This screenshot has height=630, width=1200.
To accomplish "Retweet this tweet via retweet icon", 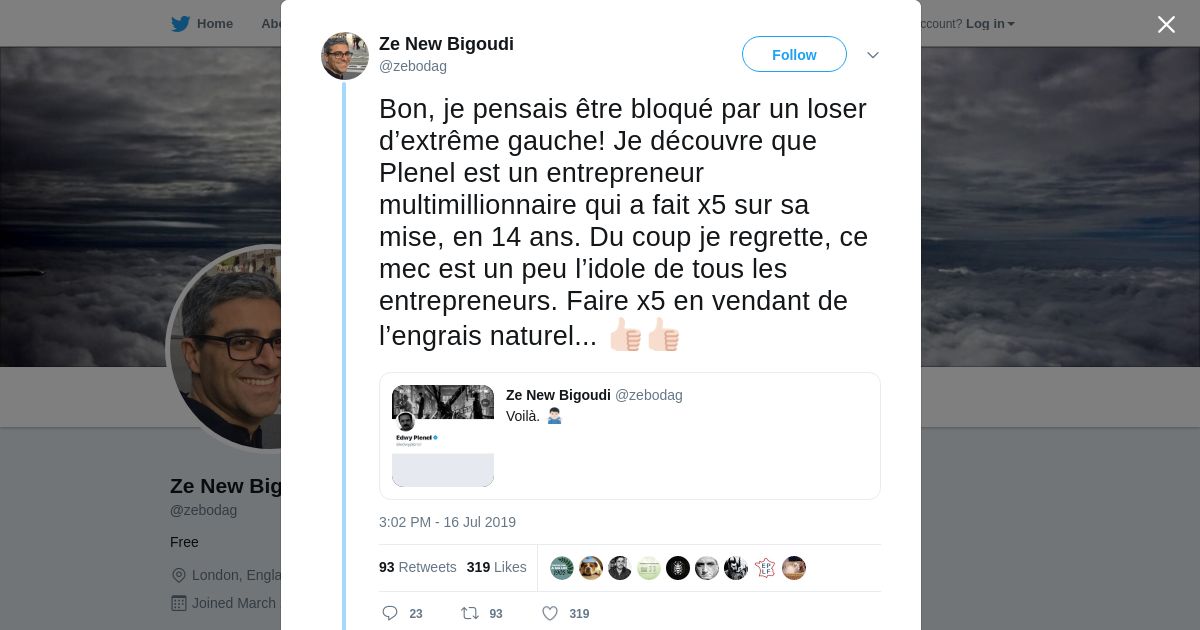I will coord(469,613).
